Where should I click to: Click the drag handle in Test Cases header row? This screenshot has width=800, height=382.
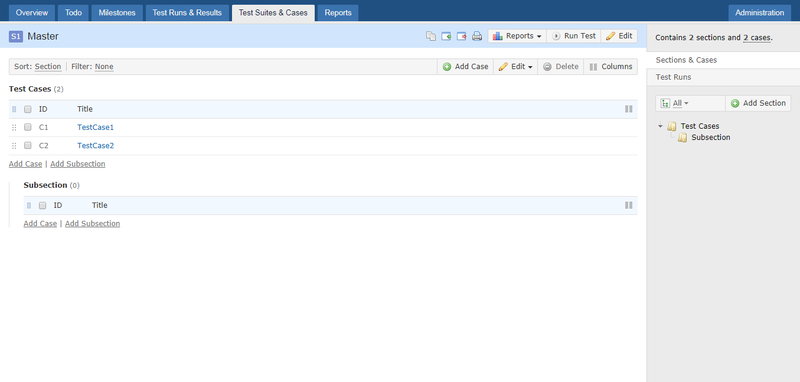coord(14,109)
